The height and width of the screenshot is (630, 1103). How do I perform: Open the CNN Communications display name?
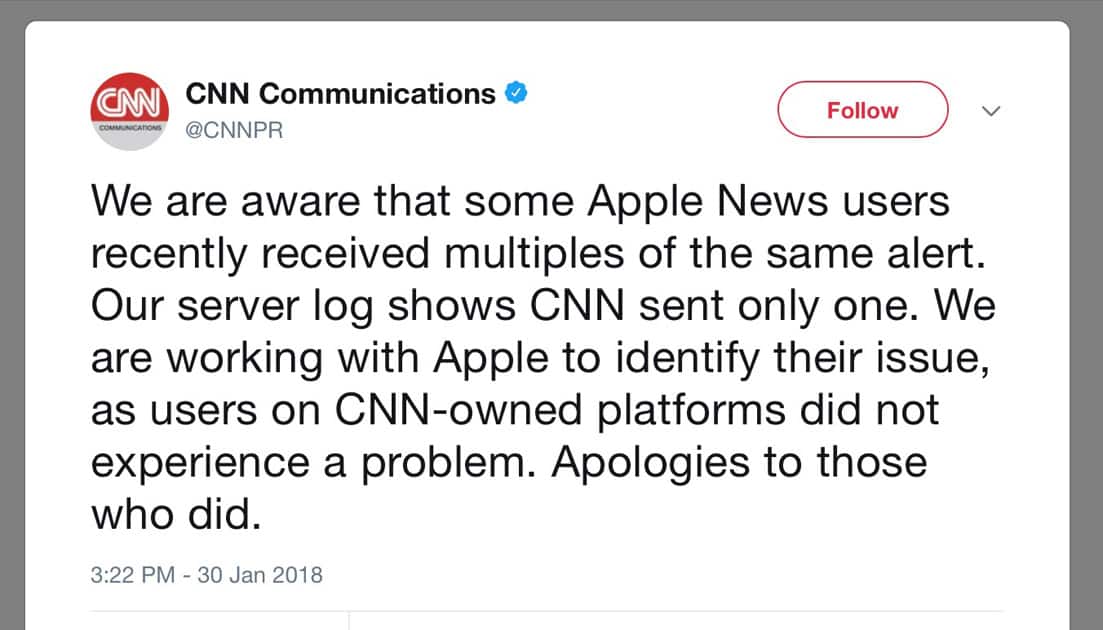340,94
